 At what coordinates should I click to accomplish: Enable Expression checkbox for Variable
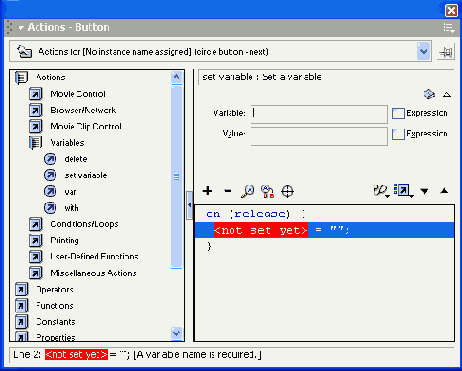(398, 113)
